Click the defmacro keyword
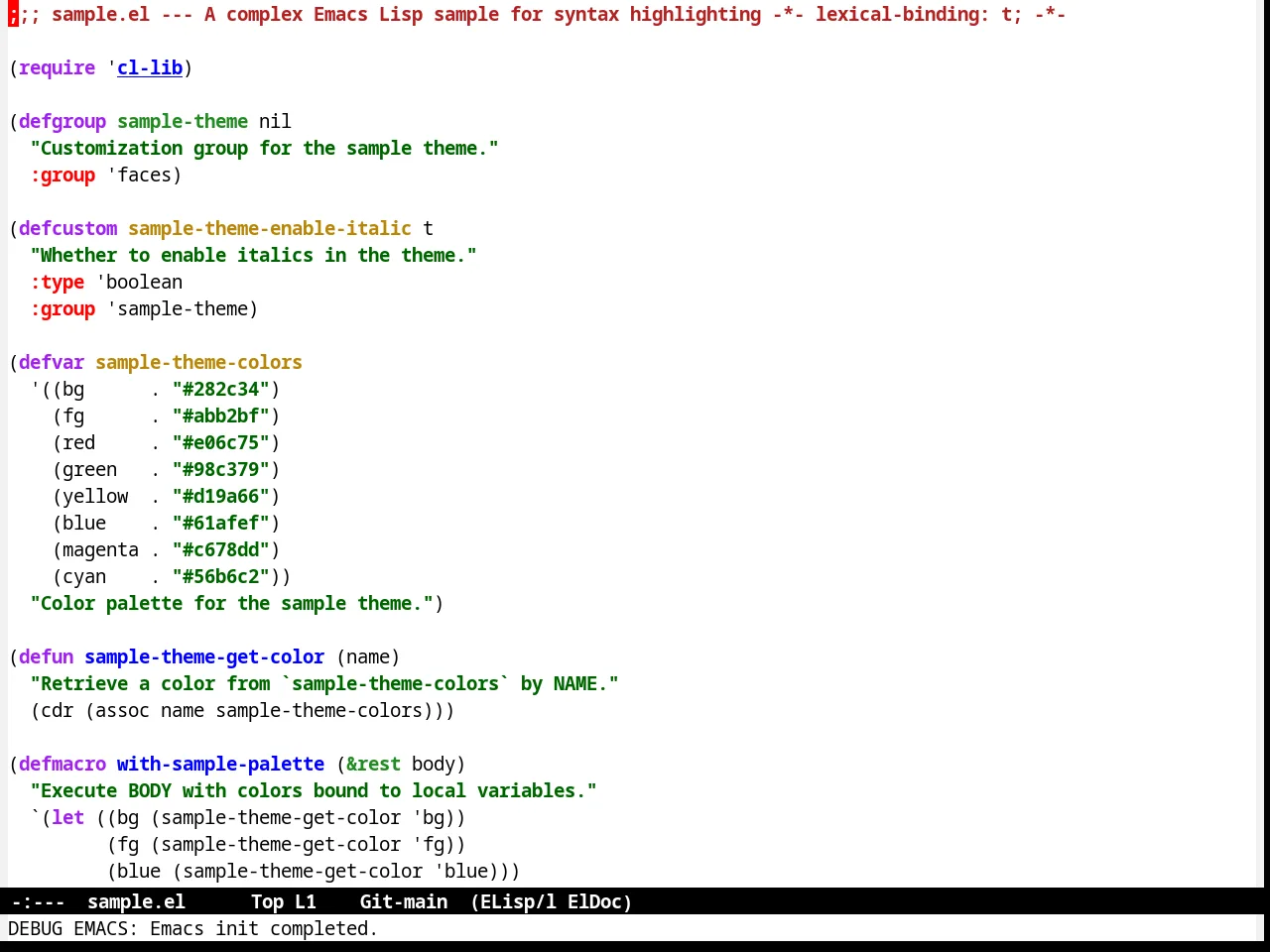The image size is (1270, 952). click(x=63, y=764)
